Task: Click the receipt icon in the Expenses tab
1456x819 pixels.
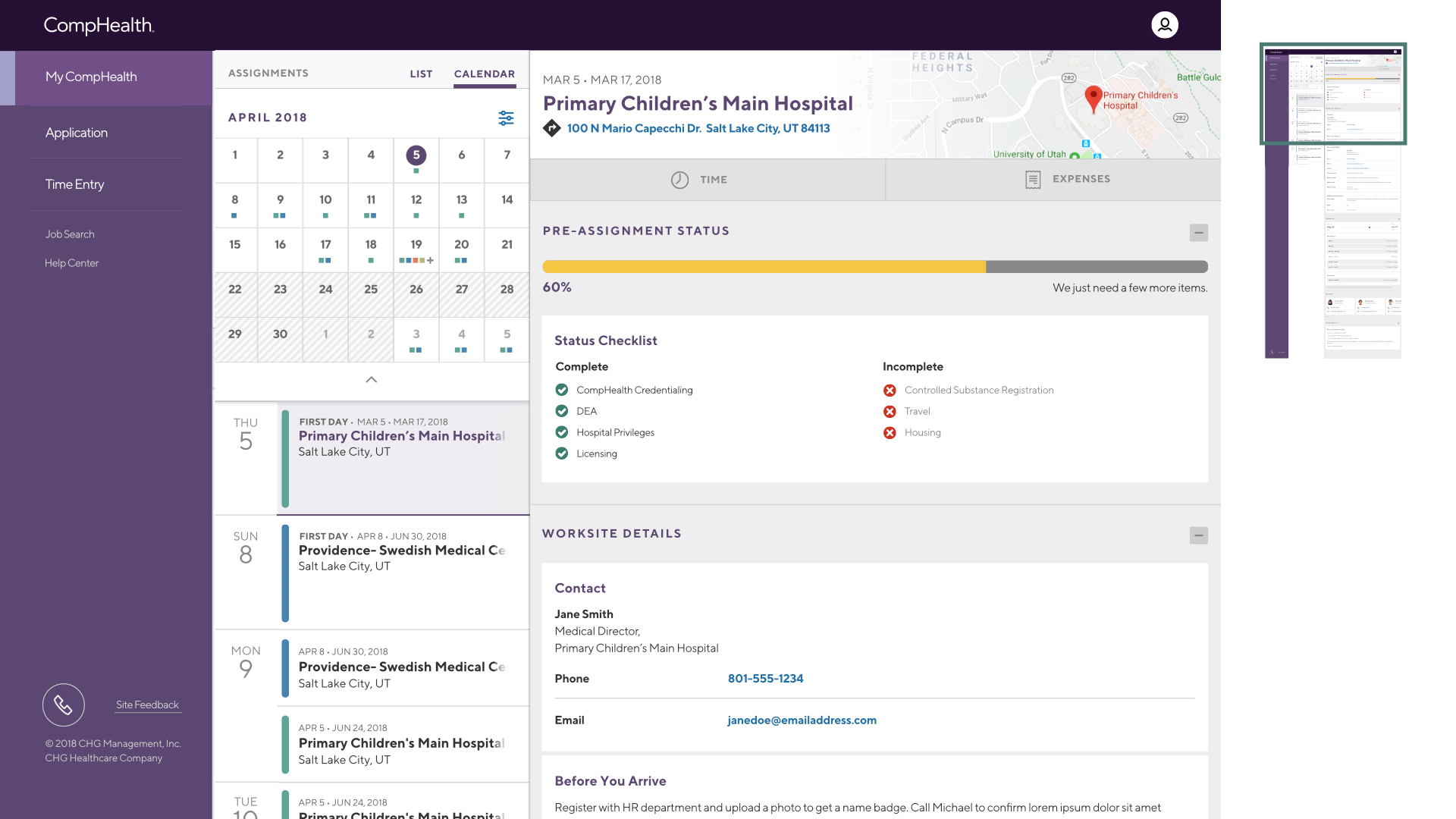Action: click(1033, 180)
